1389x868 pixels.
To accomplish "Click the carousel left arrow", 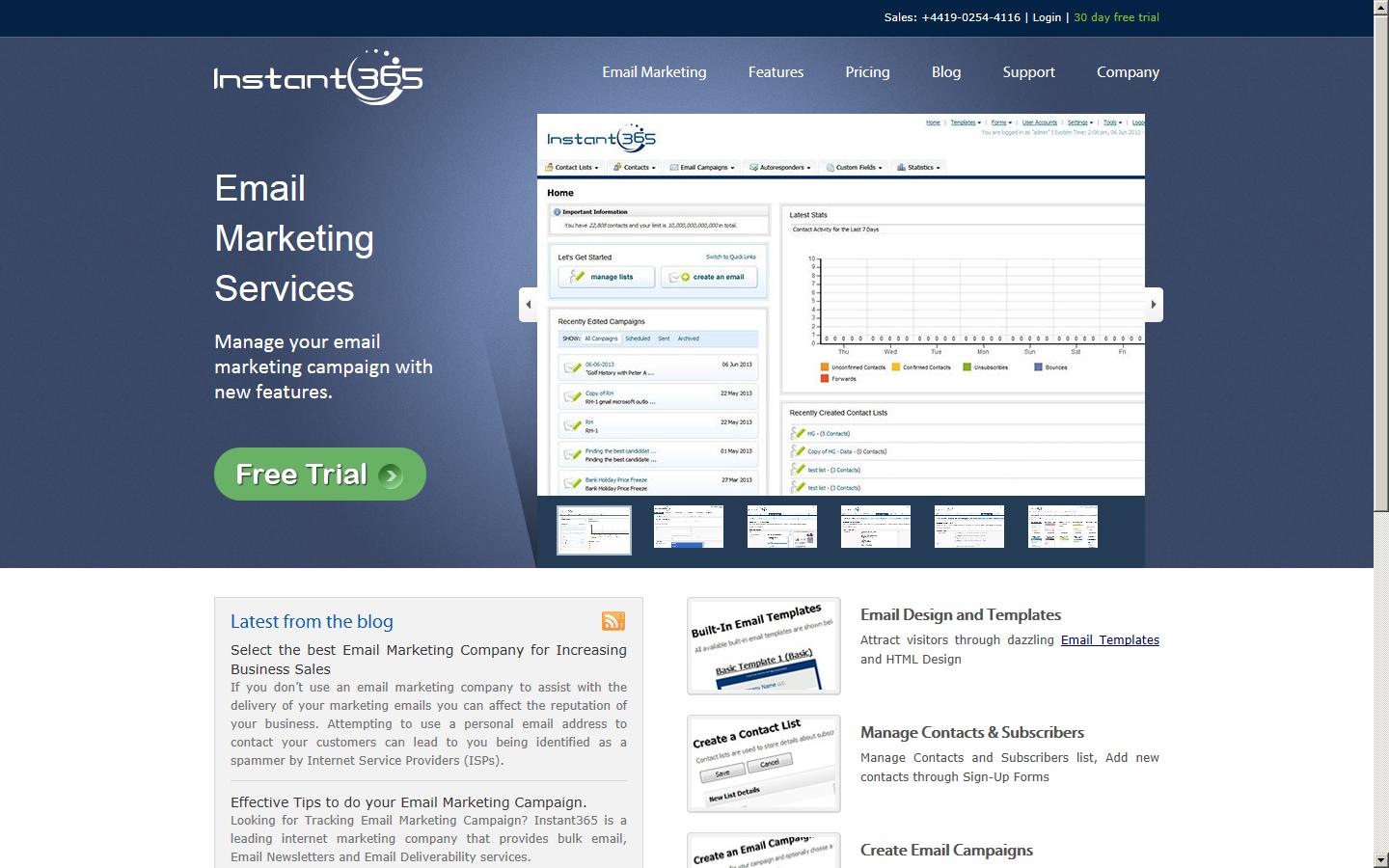I will tap(528, 304).
